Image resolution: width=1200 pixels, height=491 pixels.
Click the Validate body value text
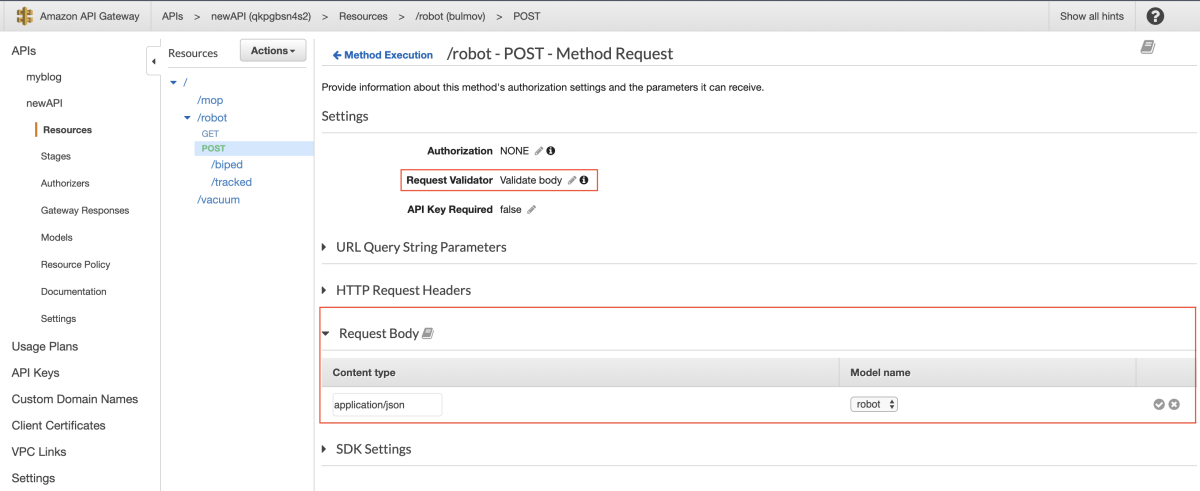[x=531, y=180]
